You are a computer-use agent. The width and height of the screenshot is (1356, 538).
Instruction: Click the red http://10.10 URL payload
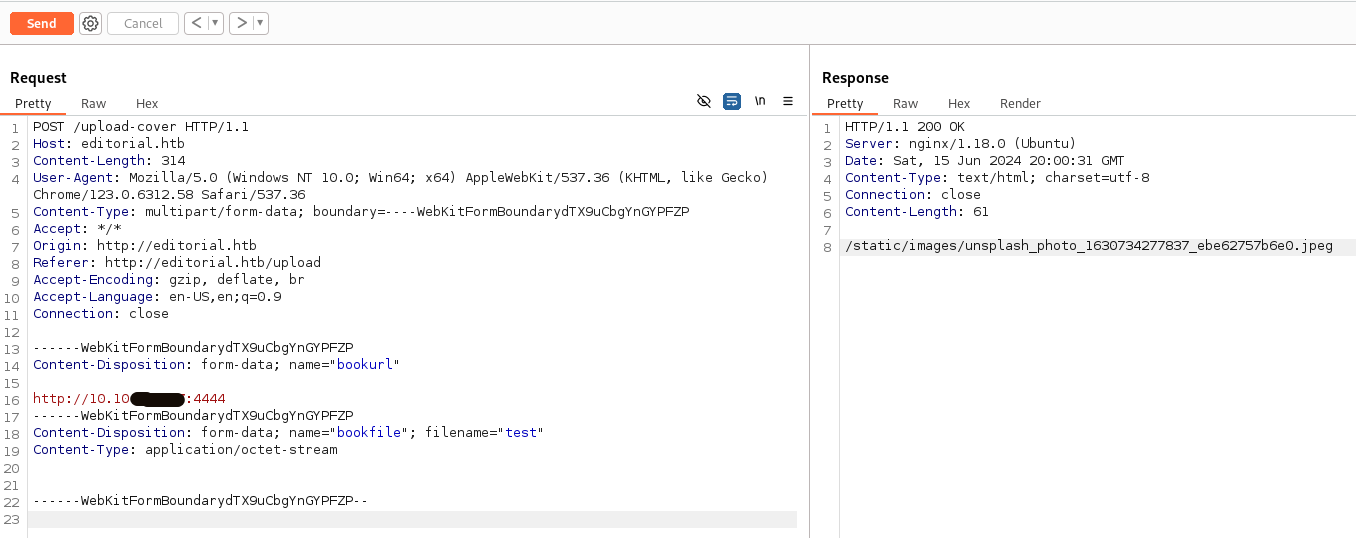pos(129,399)
